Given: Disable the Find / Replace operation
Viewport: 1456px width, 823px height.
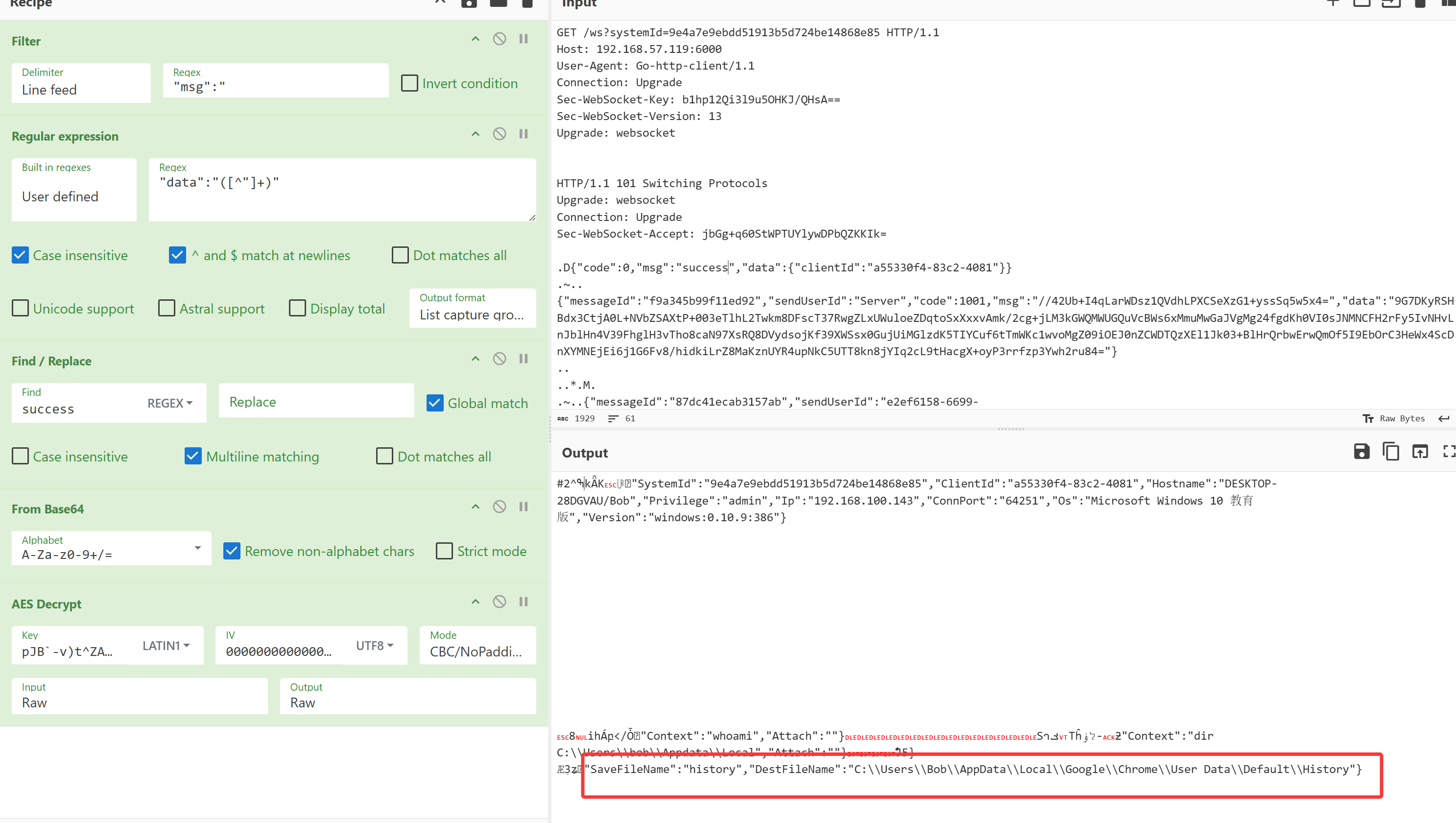Looking at the screenshot, I should [499, 359].
